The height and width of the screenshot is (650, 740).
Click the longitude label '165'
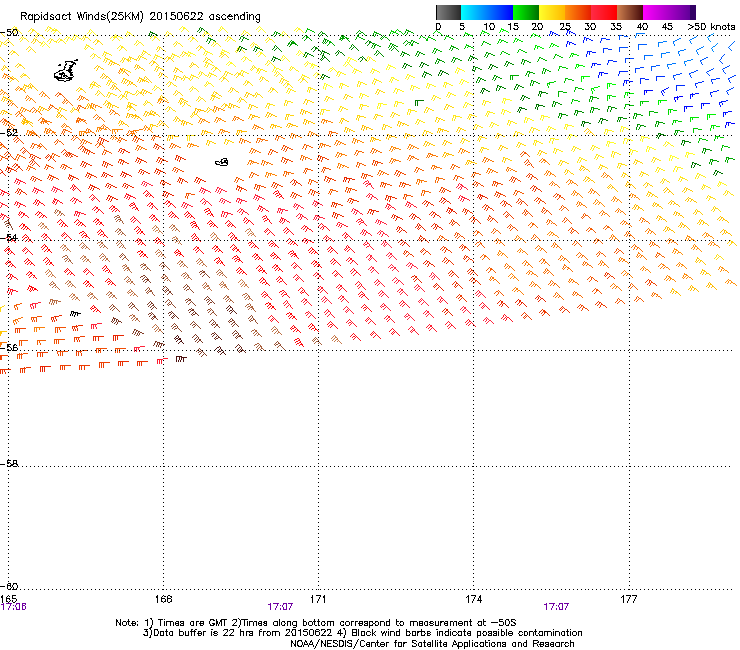pos(8,599)
